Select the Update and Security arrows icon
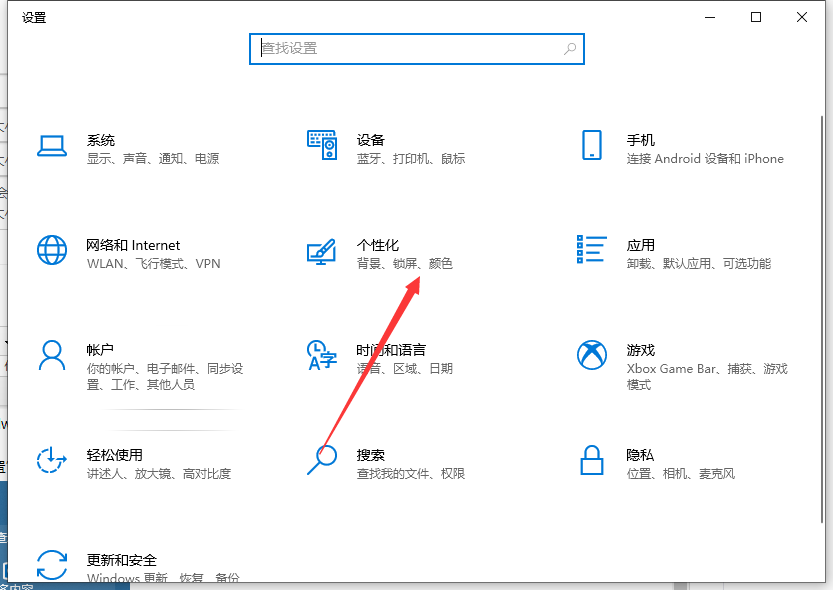 (51, 563)
